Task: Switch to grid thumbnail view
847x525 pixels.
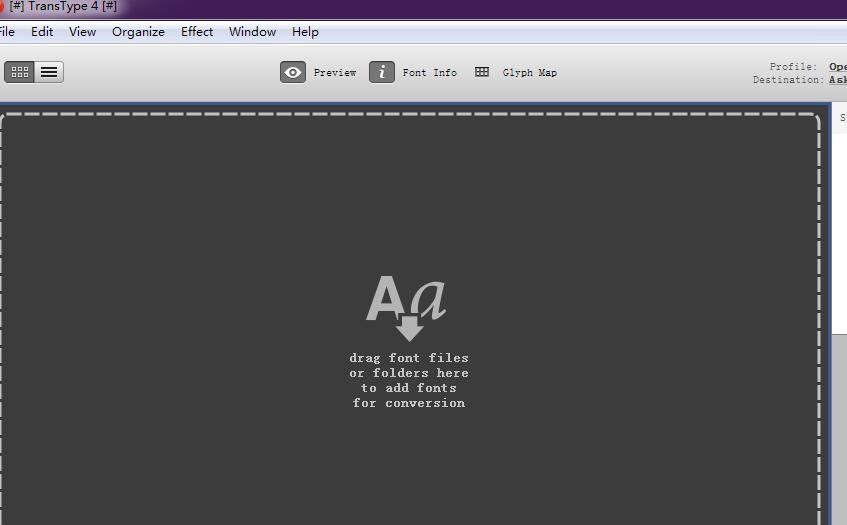Action: 19,72
